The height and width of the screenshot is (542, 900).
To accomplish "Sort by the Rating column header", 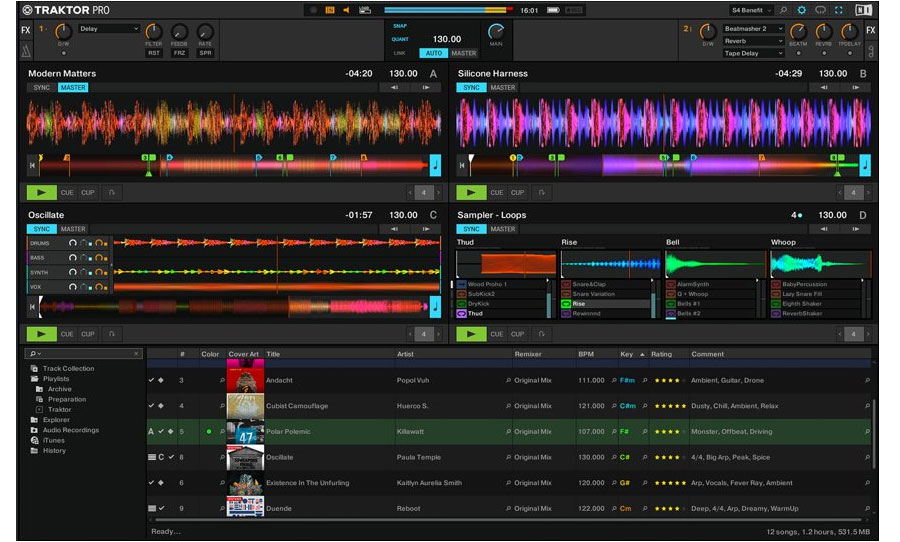I will 661,354.
